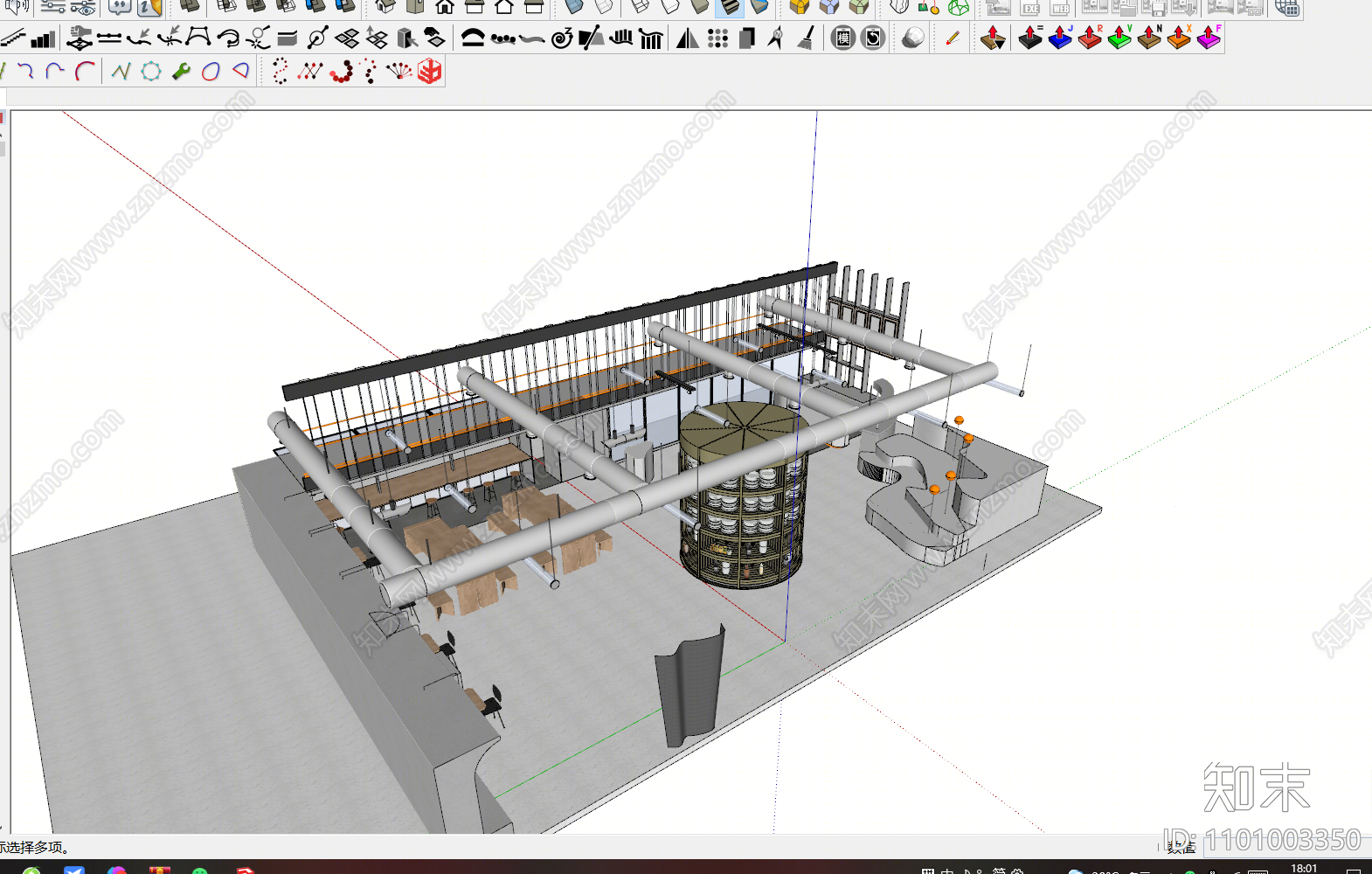Select the mirror triangle tool
Screen dimensions: 1372x874
coord(688,38)
